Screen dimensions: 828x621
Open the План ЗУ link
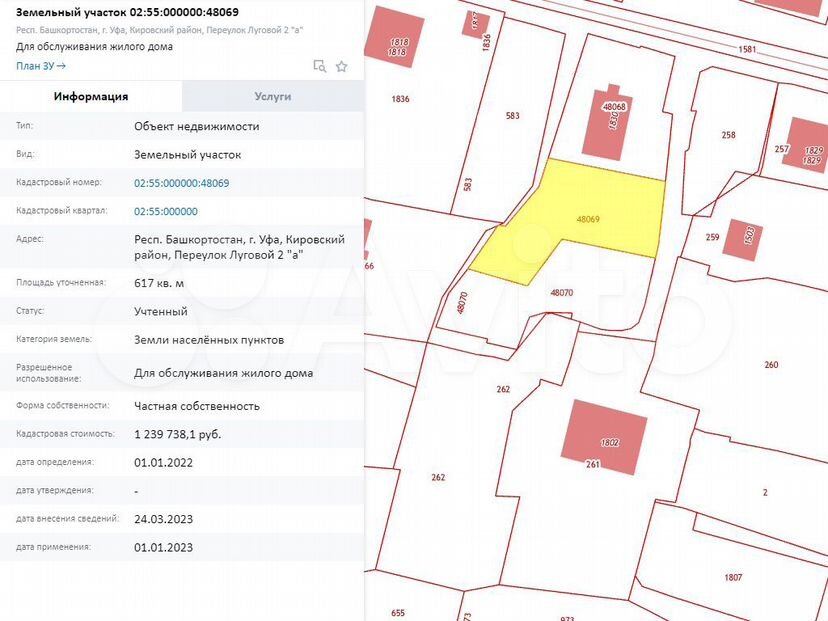(x=41, y=66)
